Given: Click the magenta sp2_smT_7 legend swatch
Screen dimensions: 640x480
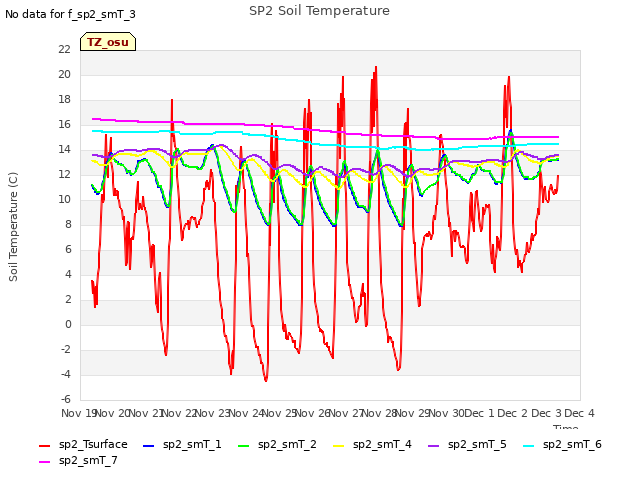Looking at the screenshot, I should (44, 462).
